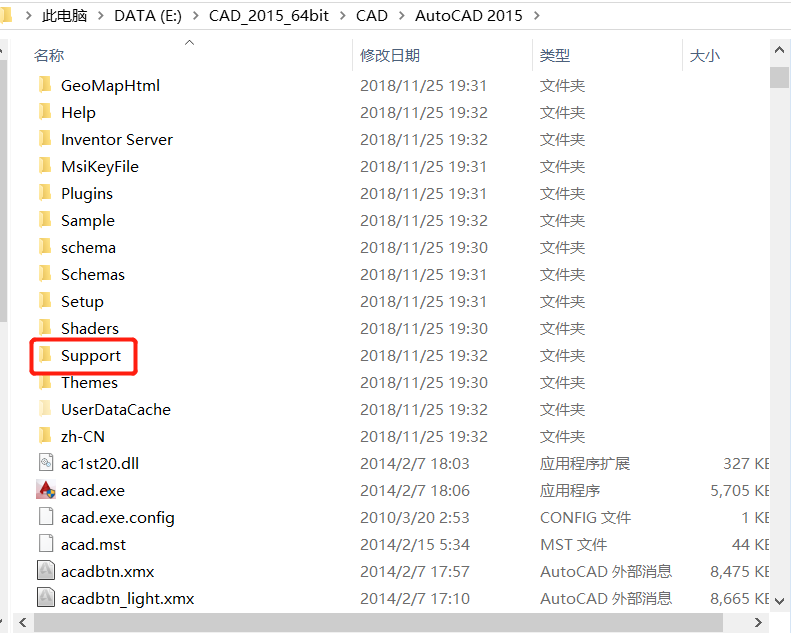This screenshot has height=633, width=791.
Task: Select the ac1st20.dll file name
Action: coord(100,463)
